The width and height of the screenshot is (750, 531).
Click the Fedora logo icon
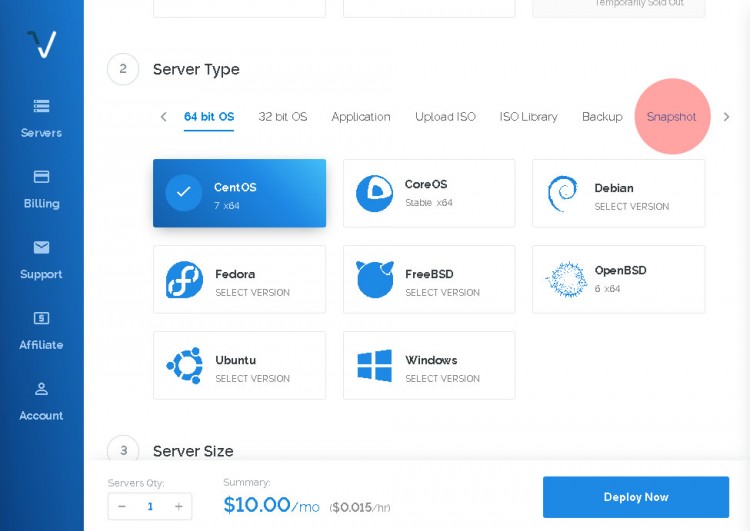point(184,279)
